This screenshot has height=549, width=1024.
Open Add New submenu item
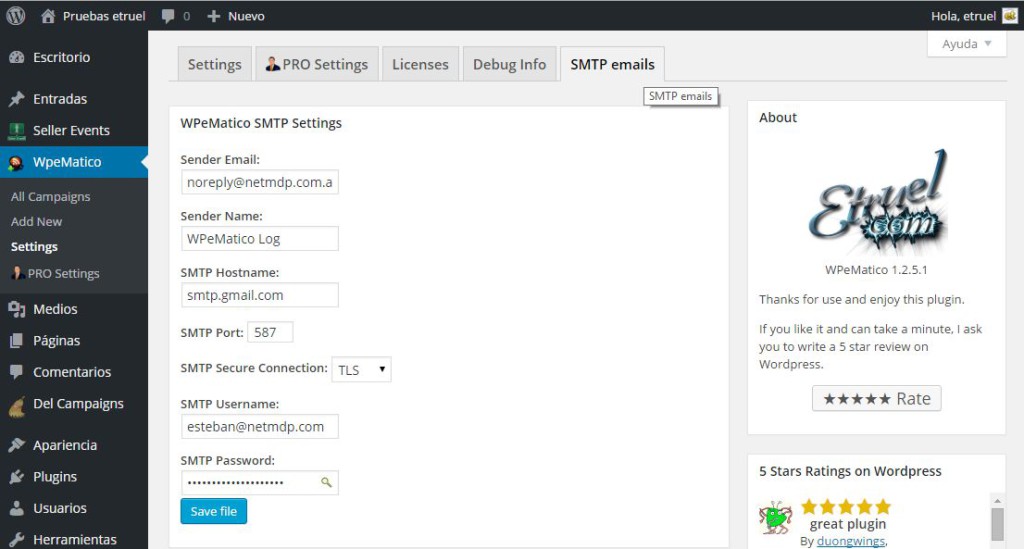click(x=37, y=221)
